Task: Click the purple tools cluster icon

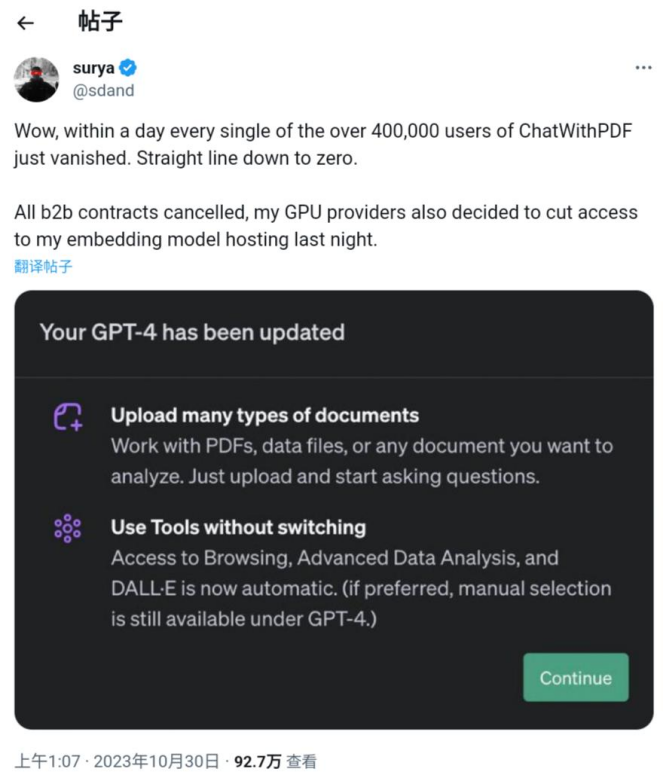Action: click(68, 528)
